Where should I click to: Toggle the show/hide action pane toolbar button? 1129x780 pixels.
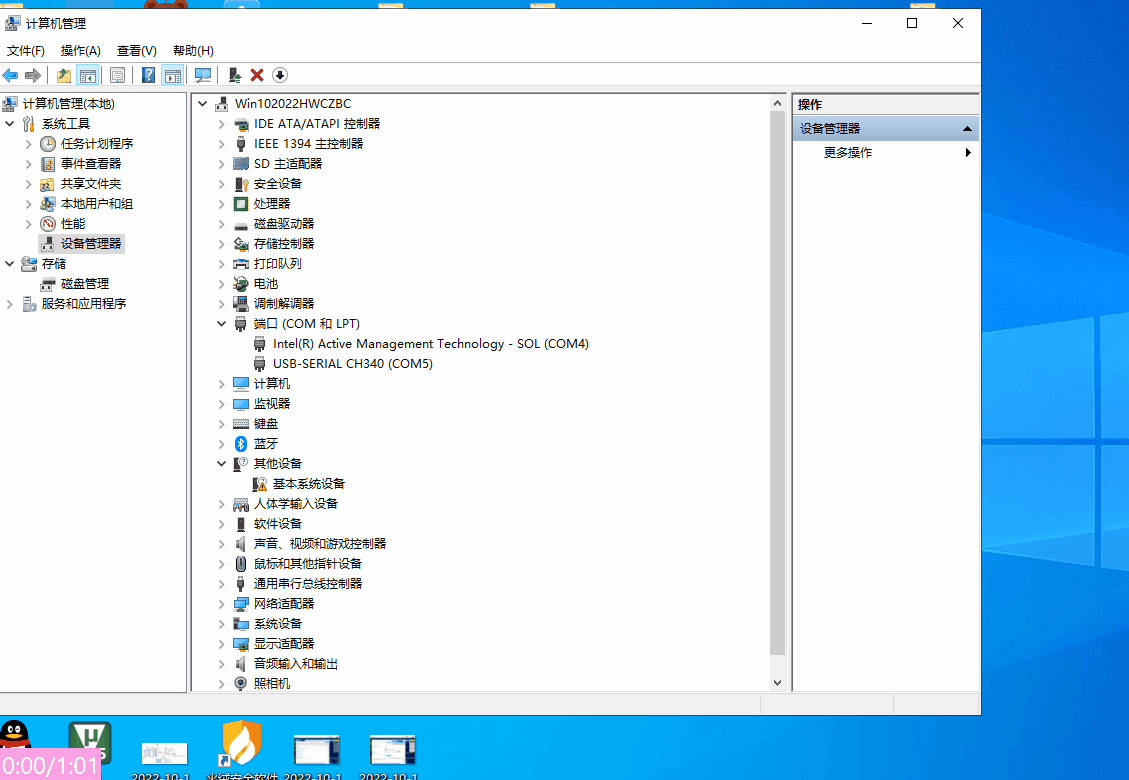[173, 75]
